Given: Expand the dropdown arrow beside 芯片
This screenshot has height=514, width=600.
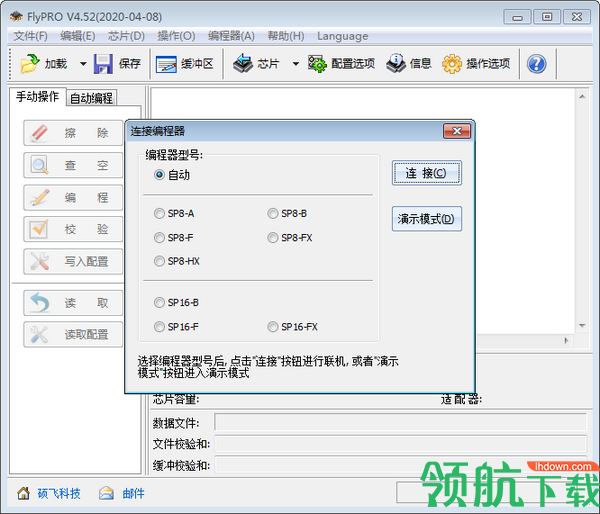Looking at the screenshot, I should [x=295, y=64].
